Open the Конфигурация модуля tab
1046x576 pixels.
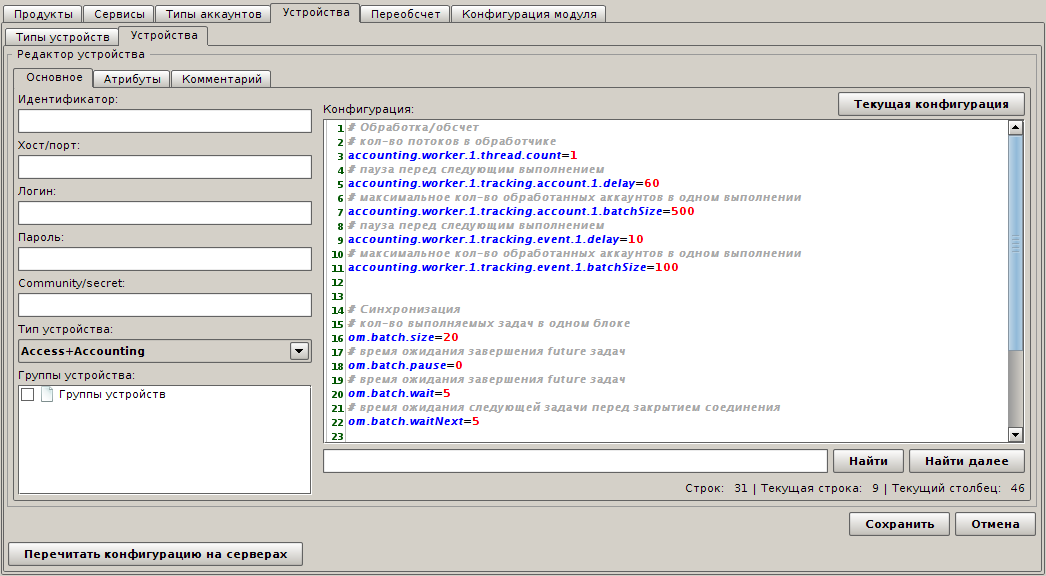point(529,14)
